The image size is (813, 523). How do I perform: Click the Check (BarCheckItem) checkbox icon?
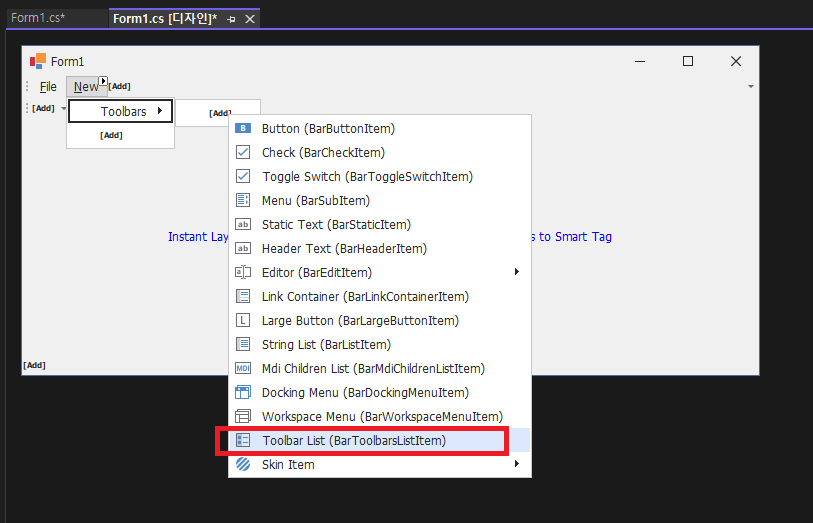pyautogui.click(x=243, y=152)
